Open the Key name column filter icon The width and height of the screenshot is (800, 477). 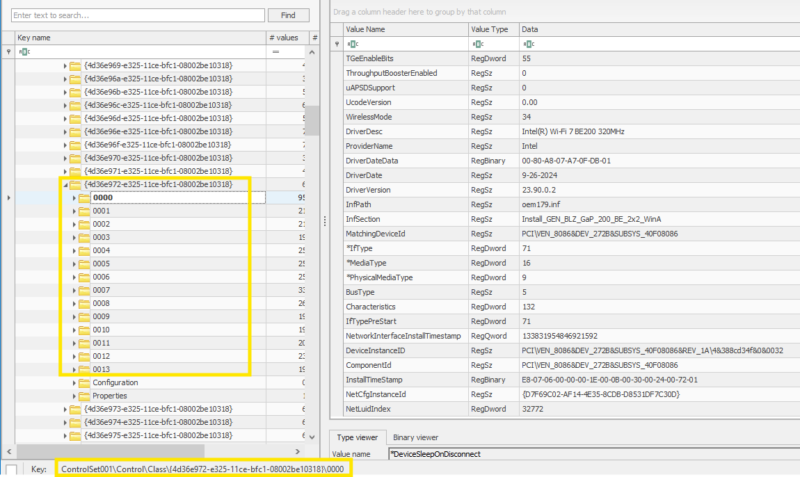[24, 52]
